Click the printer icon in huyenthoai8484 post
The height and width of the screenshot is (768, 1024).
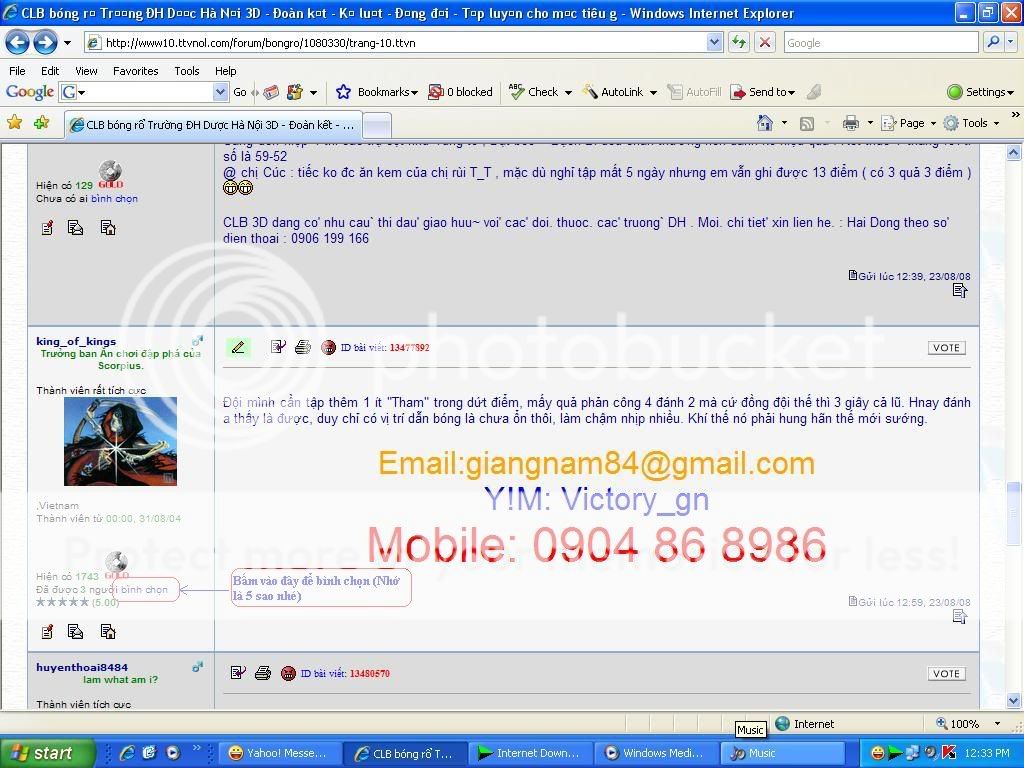(263, 673)
